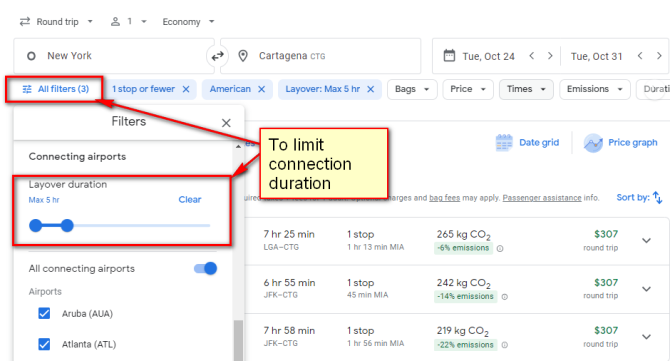The image size is (670, 361).
Task: Uncheck the Aruba (AUA) airport checkbox
Action: [x=44, y=313]
